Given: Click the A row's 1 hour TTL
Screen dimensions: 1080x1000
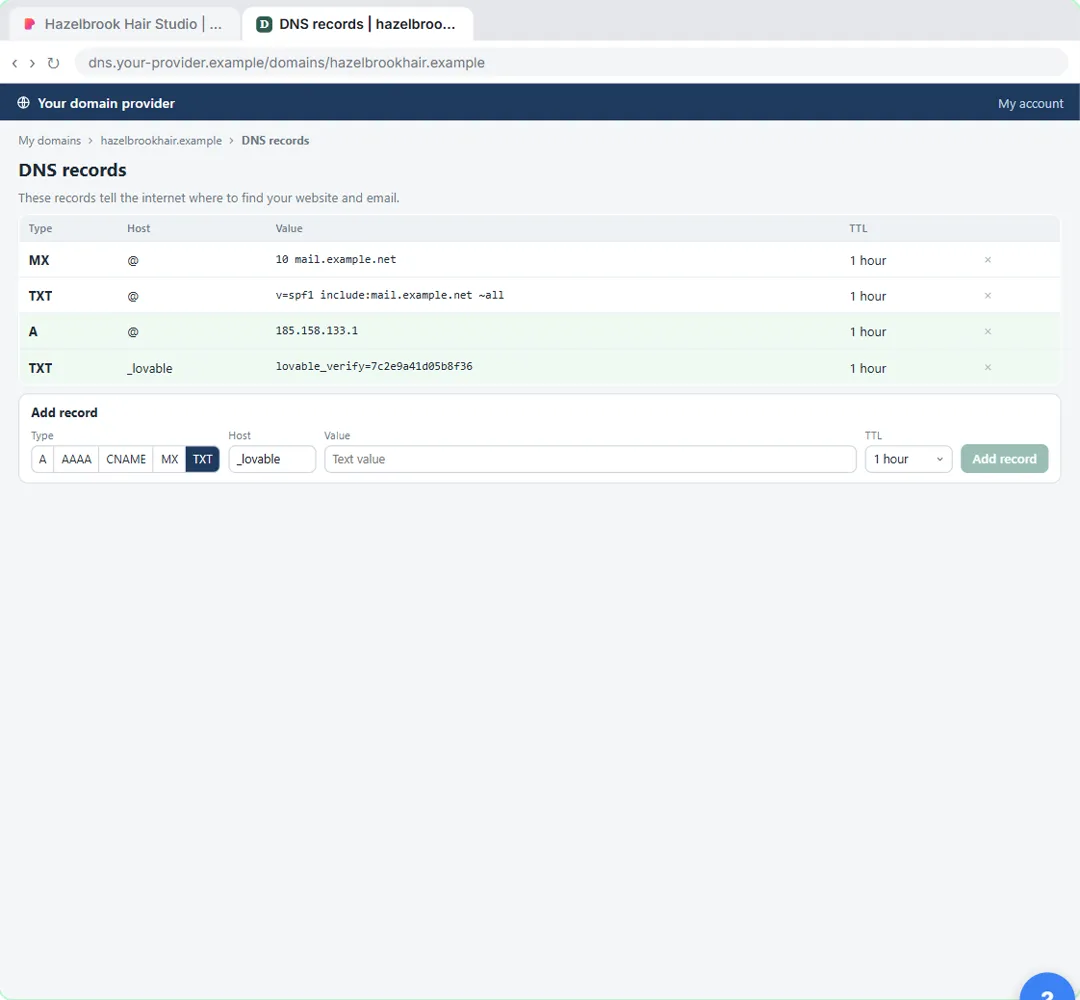Looking at the screenshot, I should [868, 332].
